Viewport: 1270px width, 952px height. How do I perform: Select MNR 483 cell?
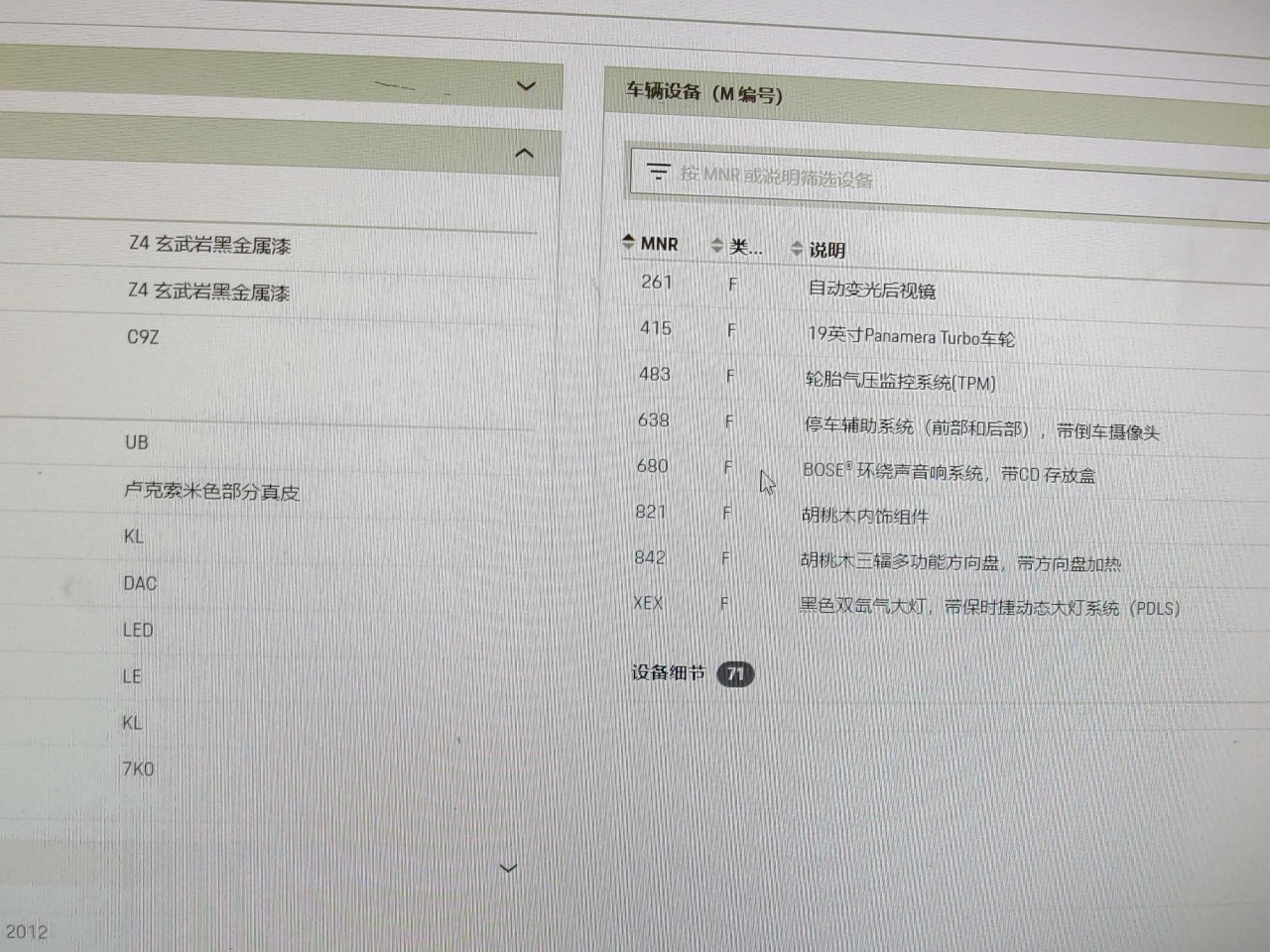click(x=655, y=374)
